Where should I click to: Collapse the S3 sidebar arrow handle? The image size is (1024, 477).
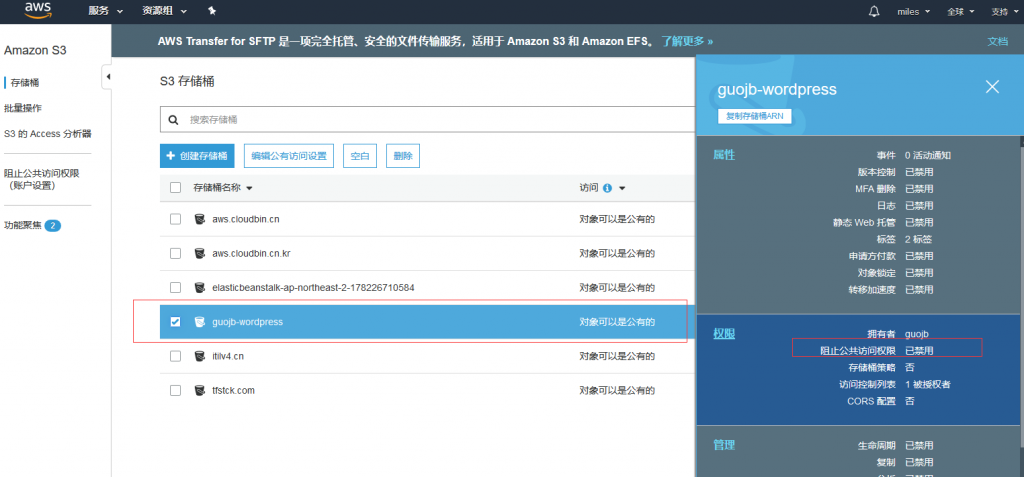[108, 76]
